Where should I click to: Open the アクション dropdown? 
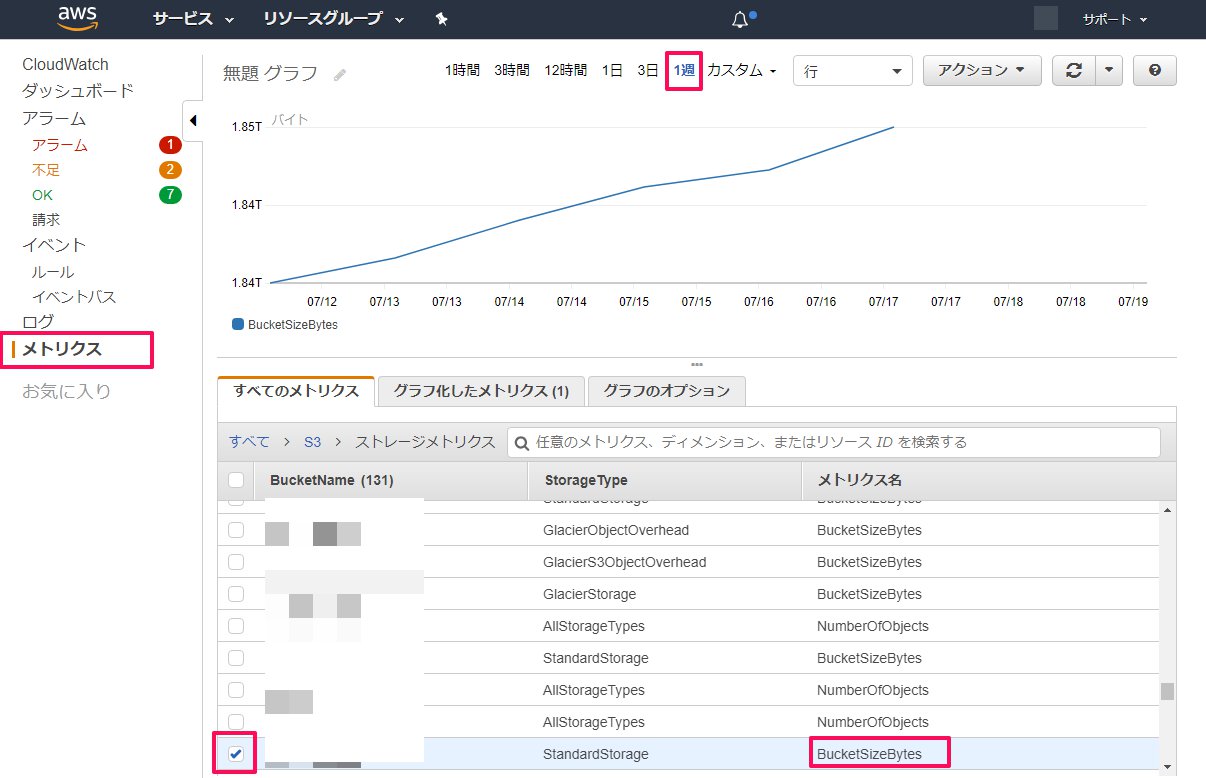pos(981,70)
